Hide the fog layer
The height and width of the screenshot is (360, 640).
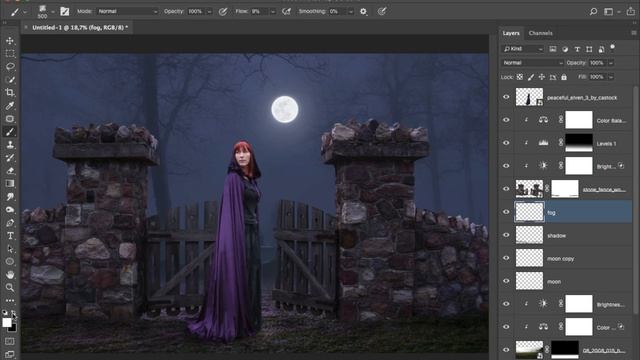coord(506,212)
